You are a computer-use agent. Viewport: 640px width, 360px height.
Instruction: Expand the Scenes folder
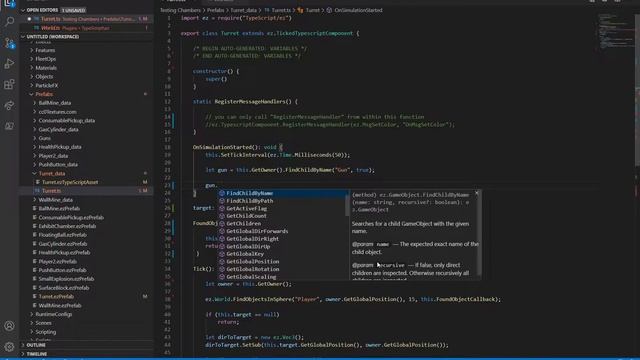pyautogui.click(x=43, y=323)
